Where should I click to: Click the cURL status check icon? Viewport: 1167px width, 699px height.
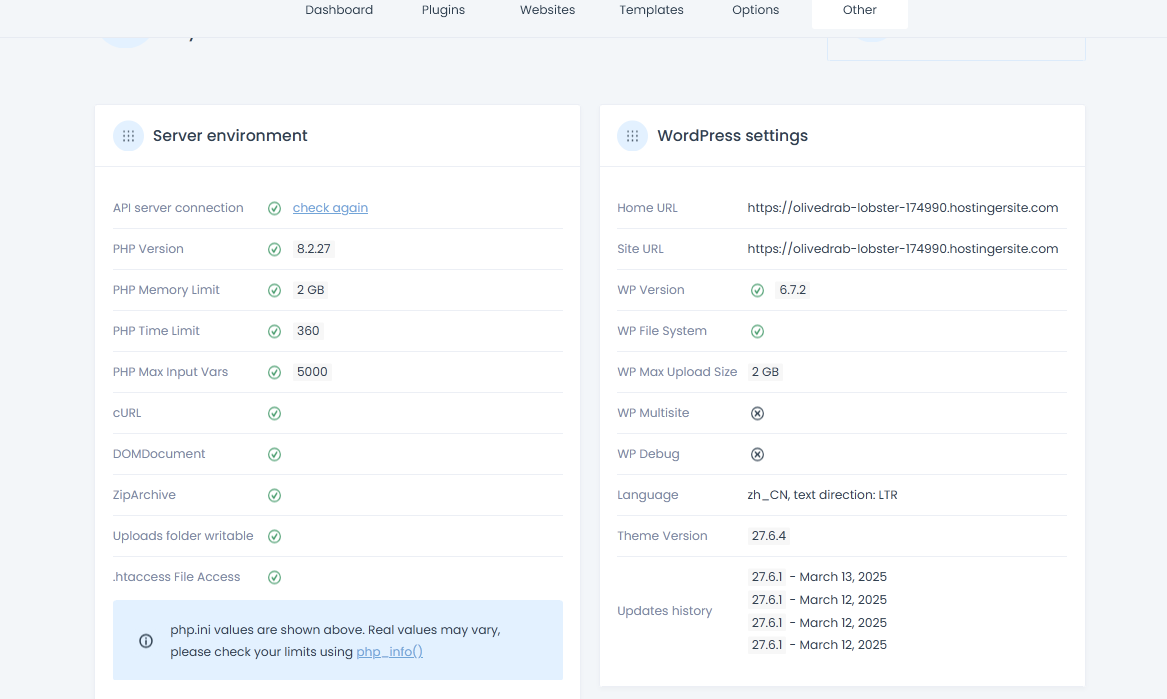tap(274, 413)
